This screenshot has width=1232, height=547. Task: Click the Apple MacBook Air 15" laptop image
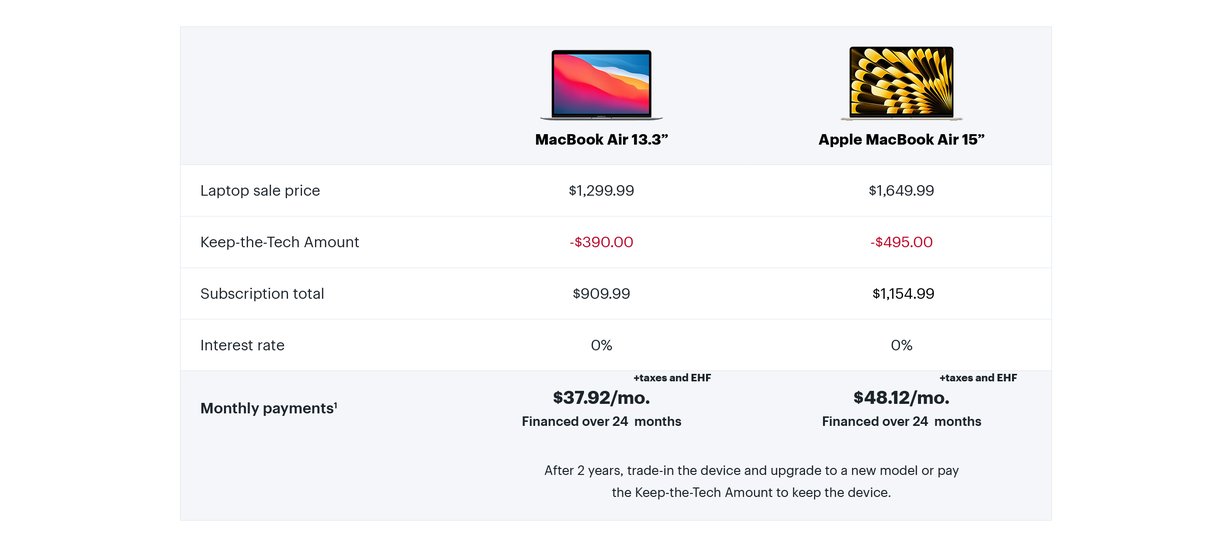(x=901, y=84)
